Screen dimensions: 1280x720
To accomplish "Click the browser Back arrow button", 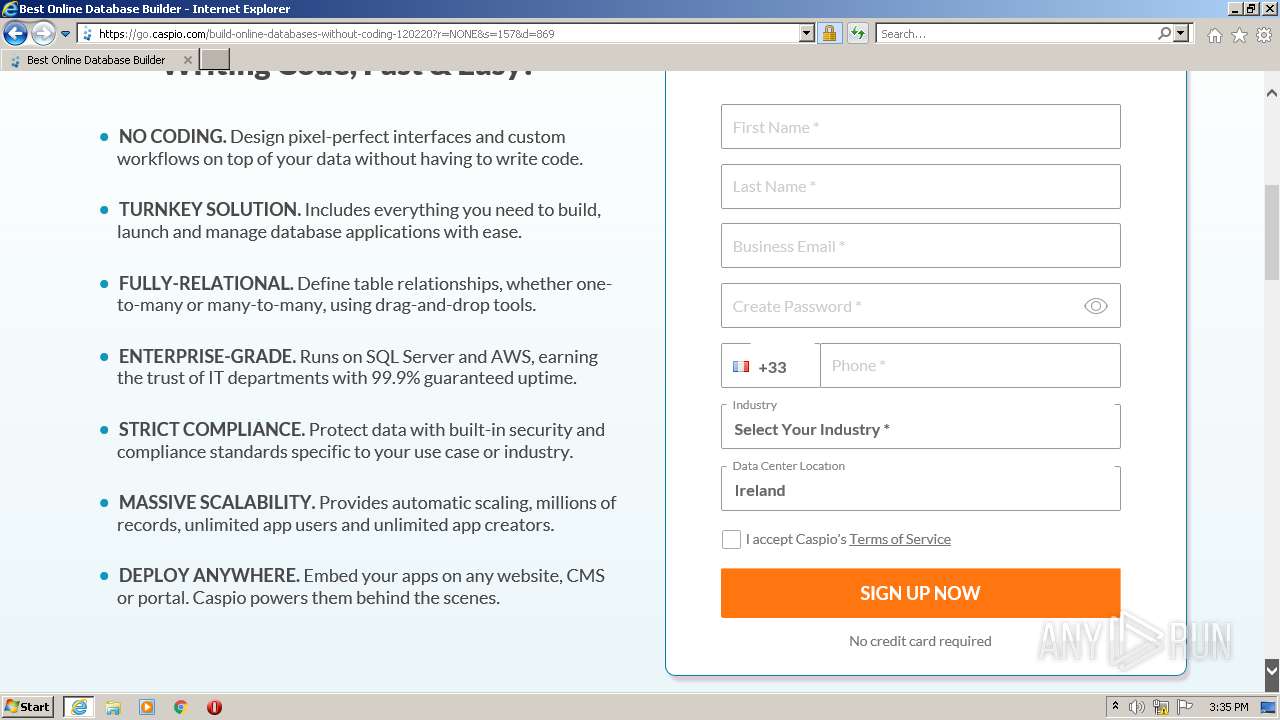I will [15, 34].
